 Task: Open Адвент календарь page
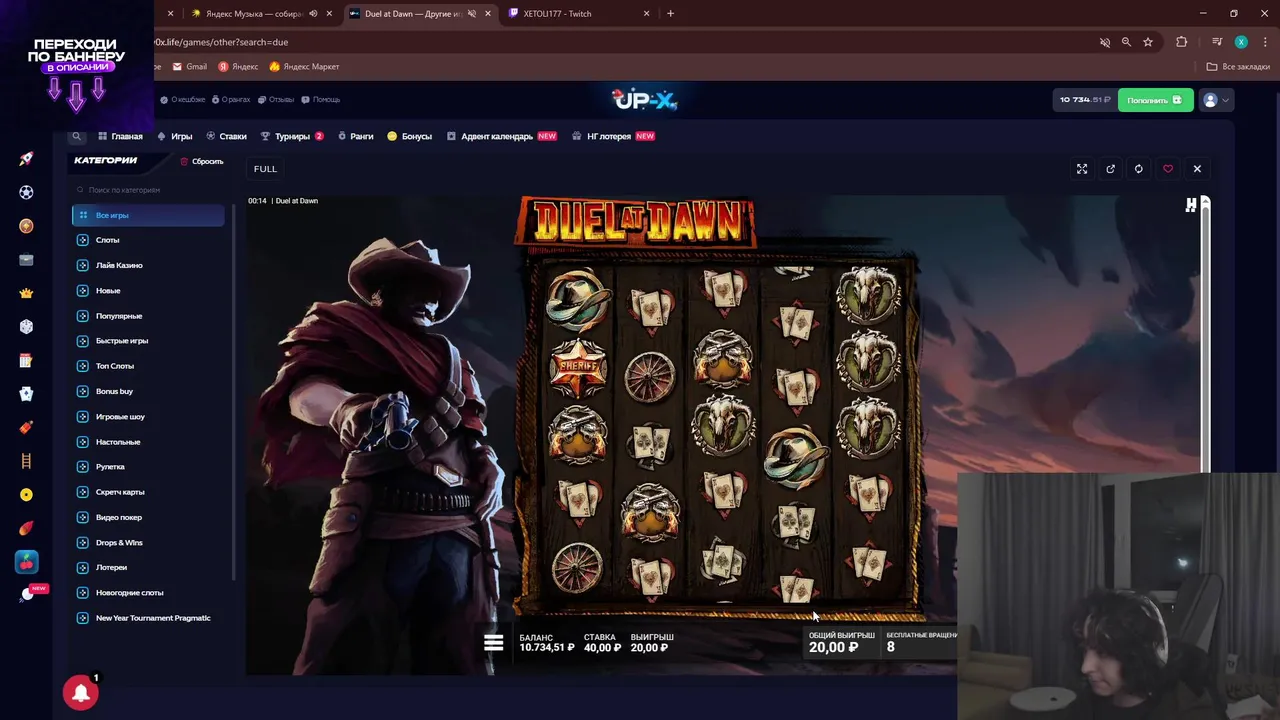pos(501,136)
